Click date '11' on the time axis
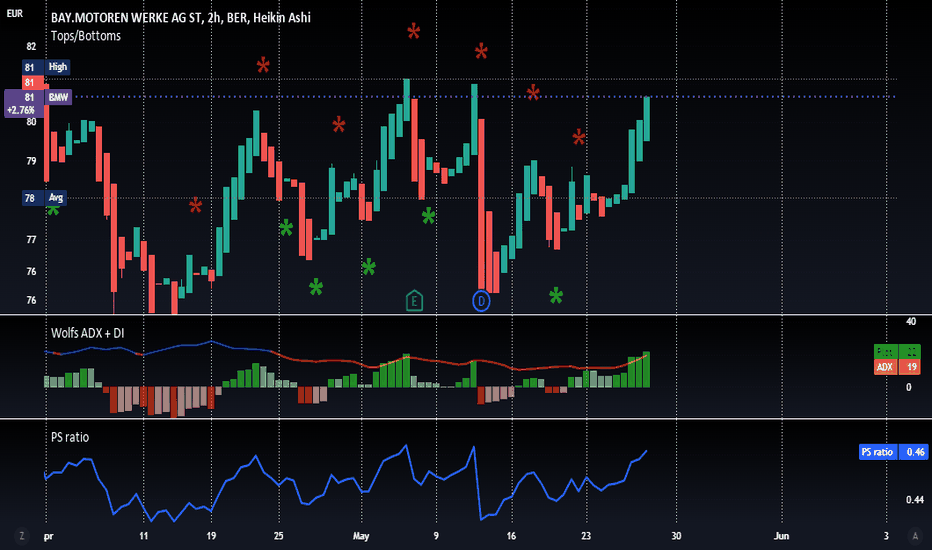 pyautogui.click(x=143, y=536)
